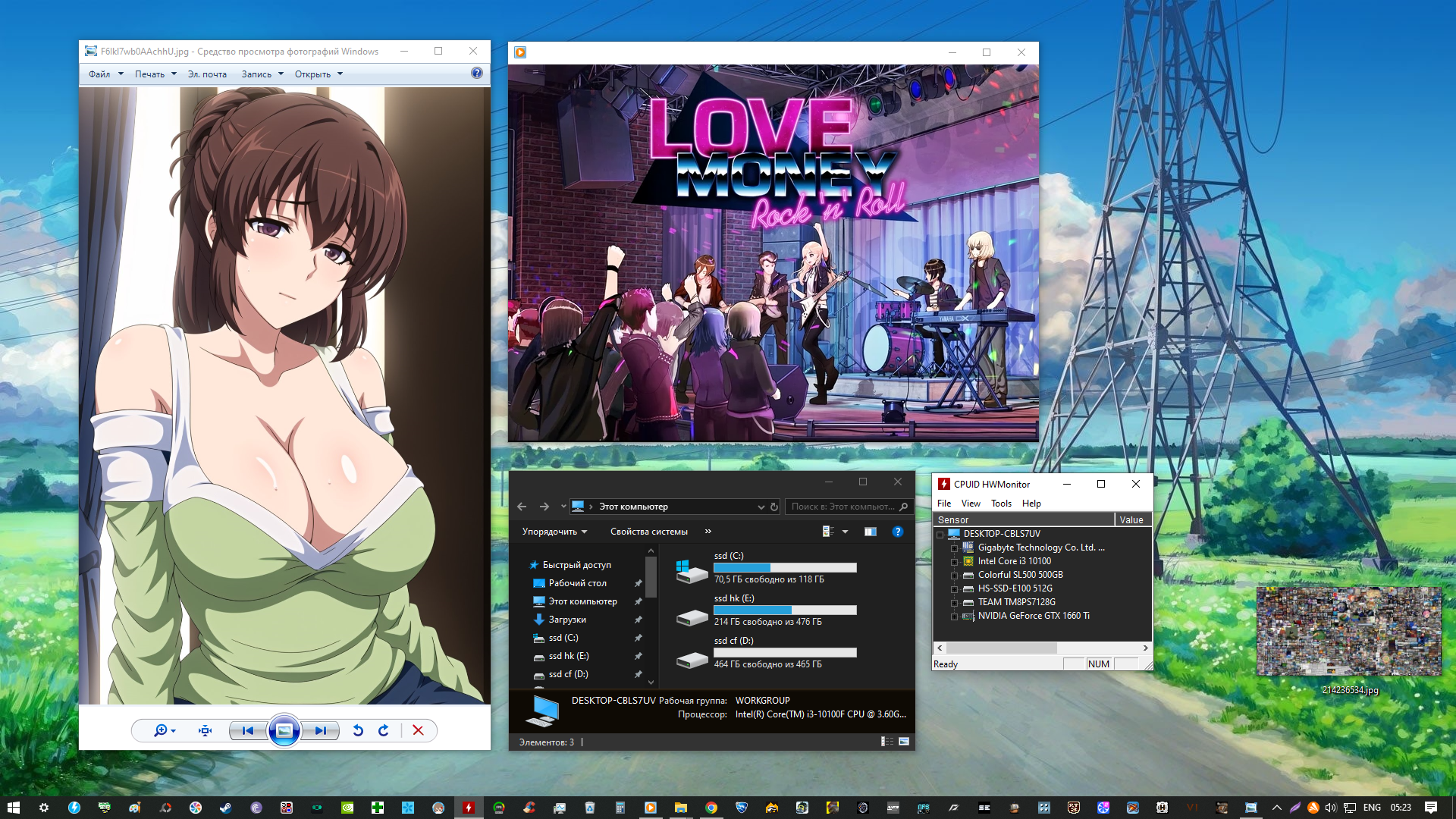The width and height of the screenshot is (1456, 819).
Task: Expand Colorful SL500 500GB node
Action: [x=954, y=576]
